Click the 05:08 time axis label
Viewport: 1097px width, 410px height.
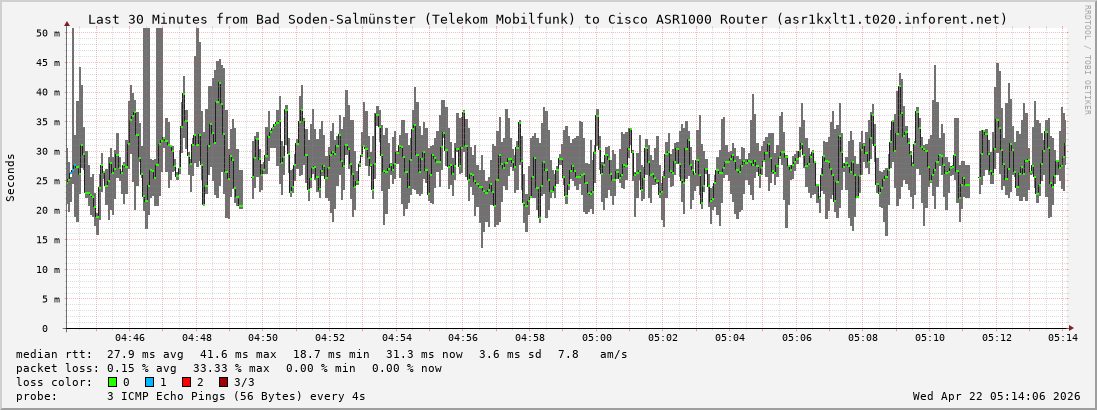pyautogui.click(x=863, y=338)
